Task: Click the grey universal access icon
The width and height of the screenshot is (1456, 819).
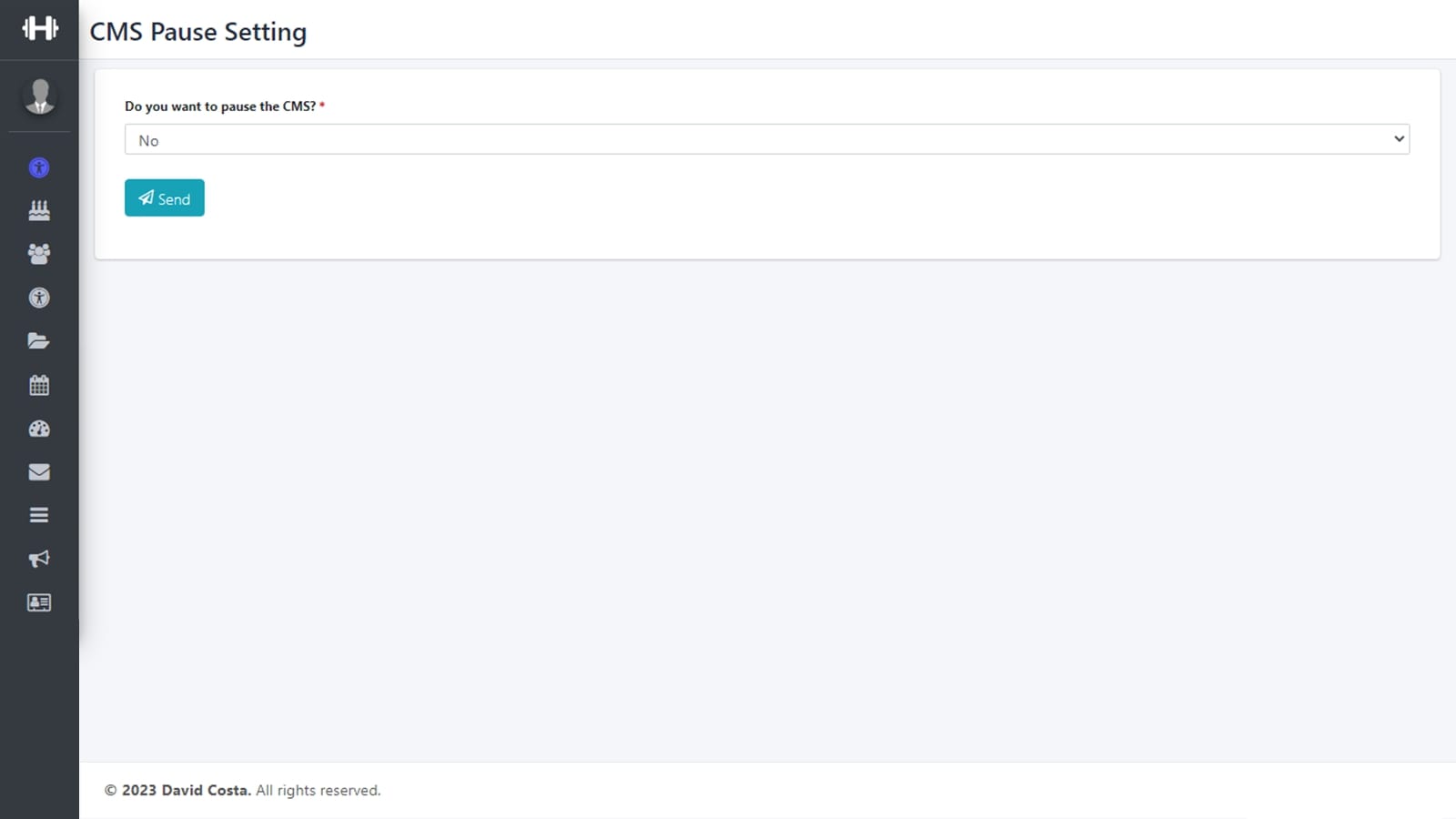Action: pyautogui.click(x=39, y=298)
